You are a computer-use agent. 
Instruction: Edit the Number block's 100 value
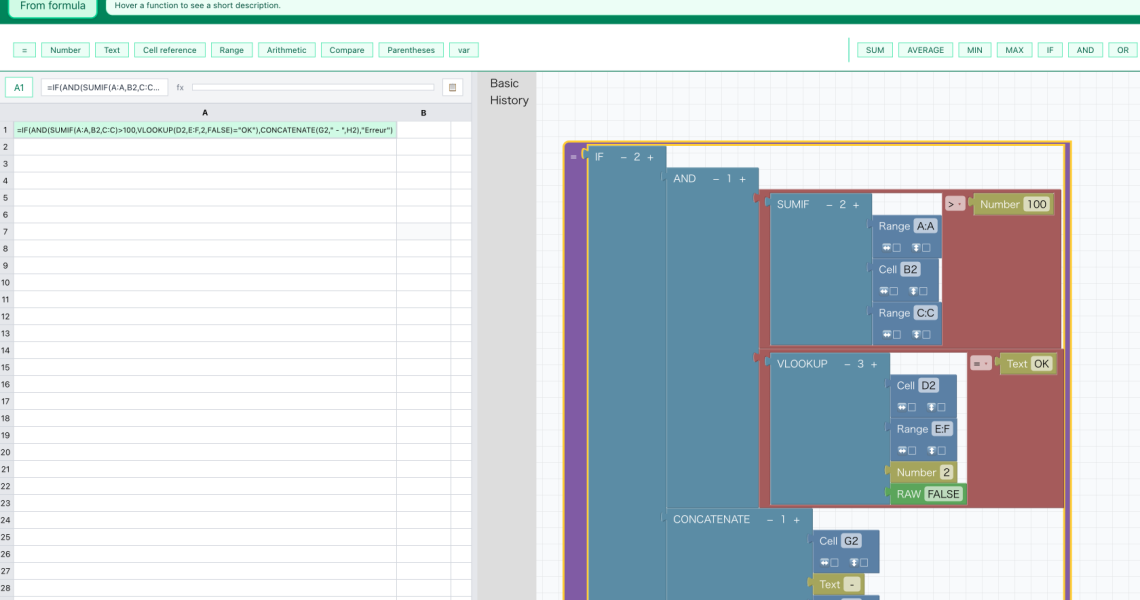(x=1037, y=205)
